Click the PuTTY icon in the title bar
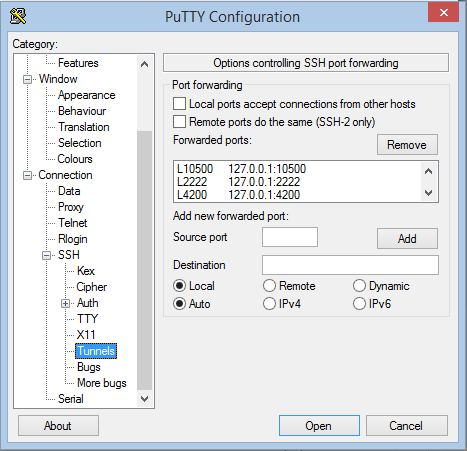467x451 pixels. point(18,16)
